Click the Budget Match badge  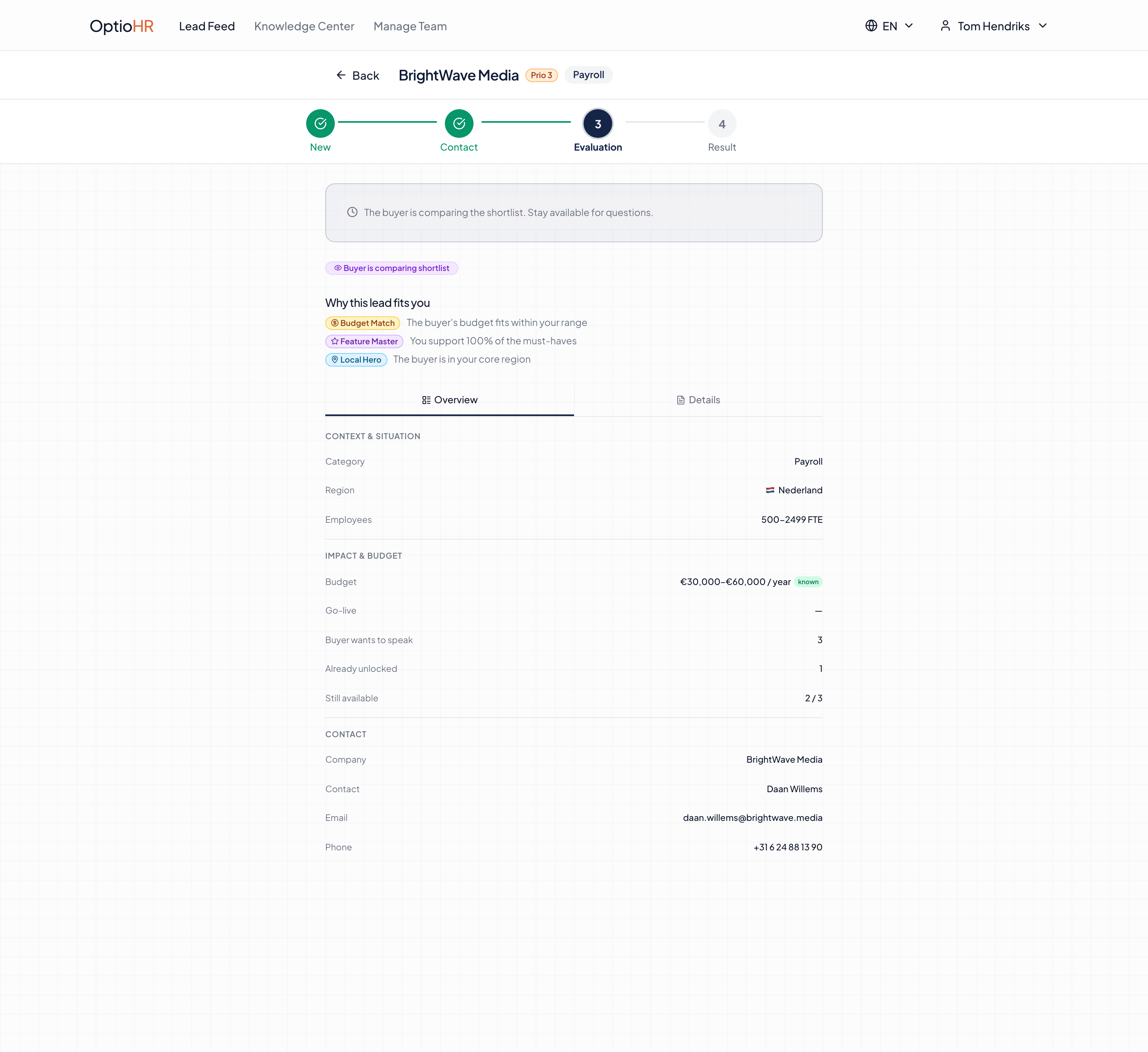click(x=363, y=323)
